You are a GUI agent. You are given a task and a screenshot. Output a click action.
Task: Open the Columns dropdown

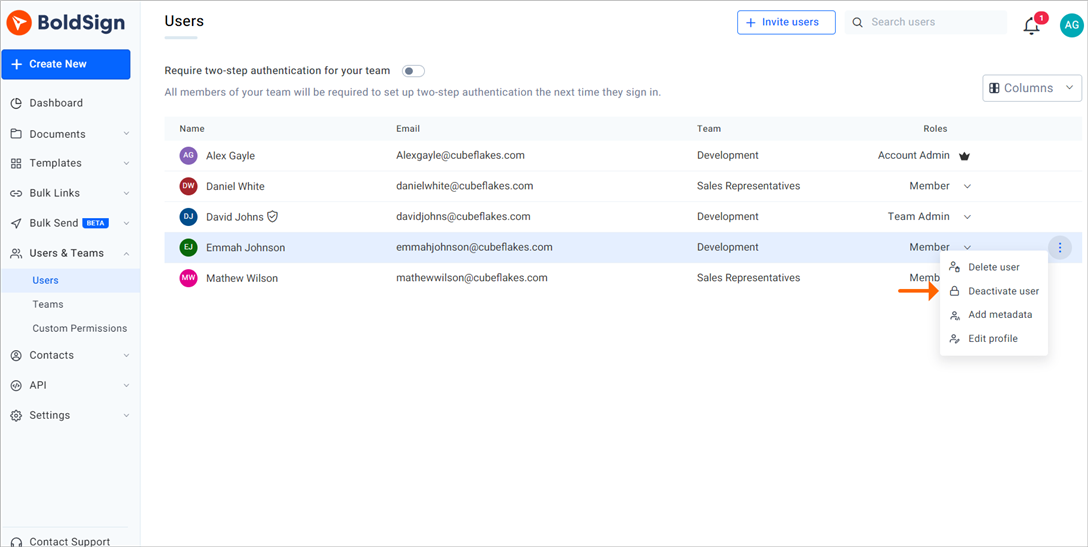1032,88
